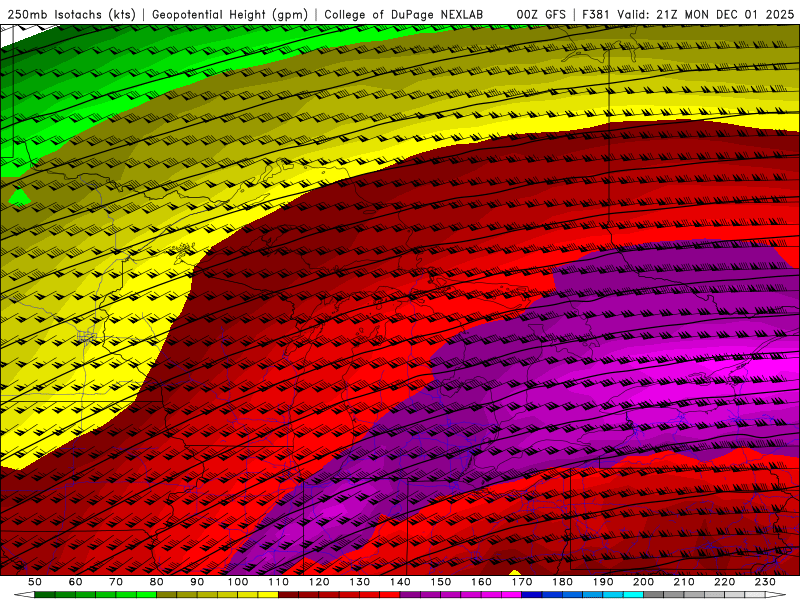Click the 100 knot color bar label
Image resolution: width=800 pixels, height=600 pixels.
pyautogui.click(x=238, y=582)
